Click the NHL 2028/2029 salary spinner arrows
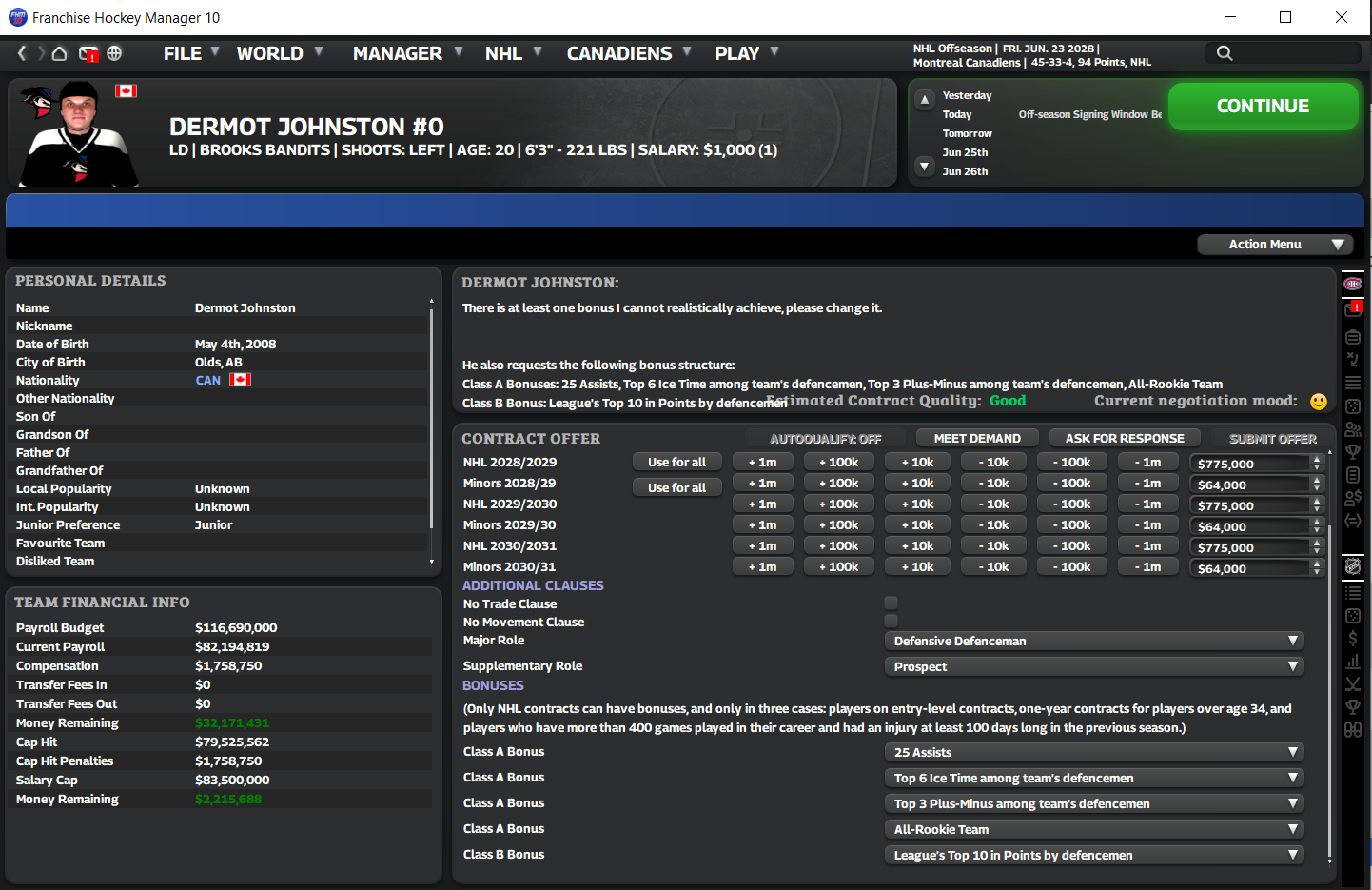The width and height of the screenshot is (1372, 890). [1317, 464]
